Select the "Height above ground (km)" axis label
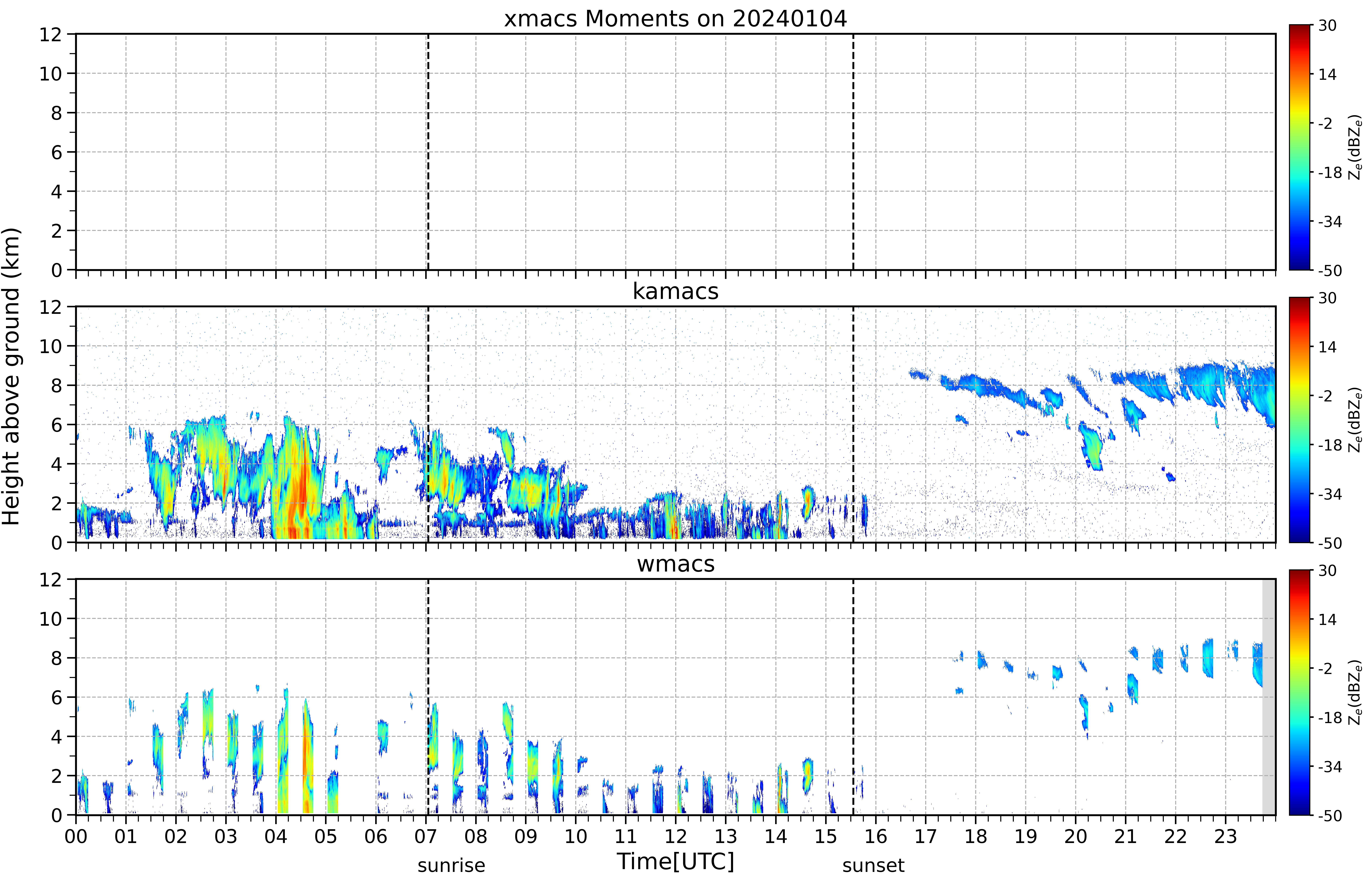 (11, 376)
